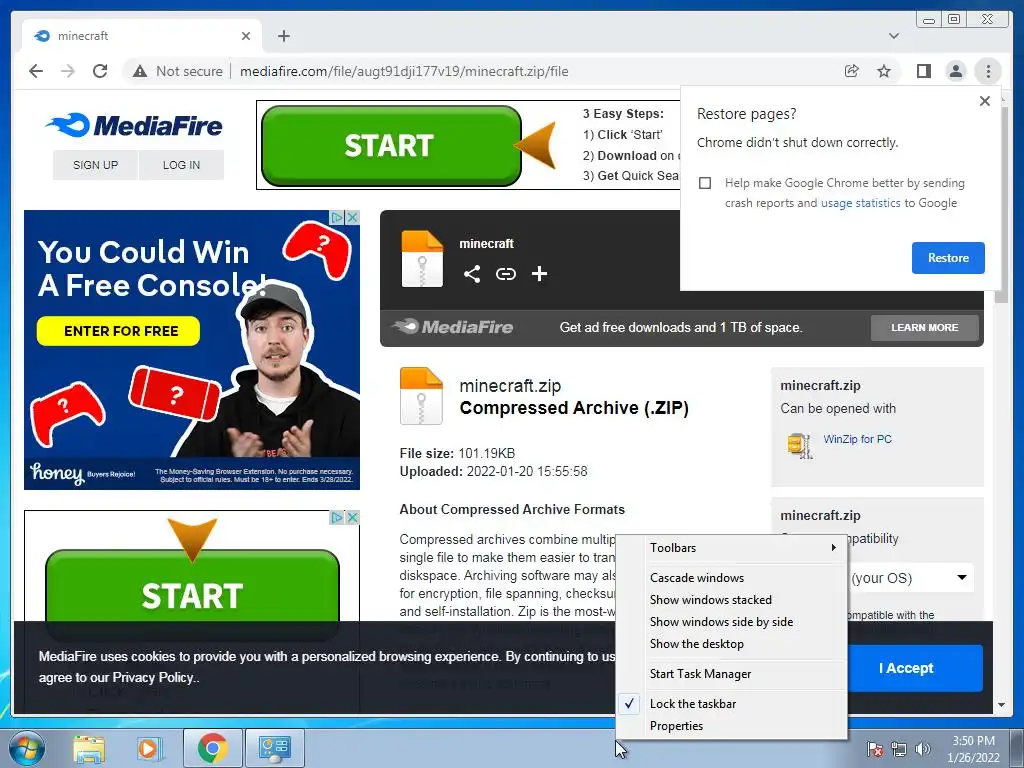Click the top green START button
The height and width of the screenshot is (768, 1024).
pyautogui.click(x=391, y=145)
